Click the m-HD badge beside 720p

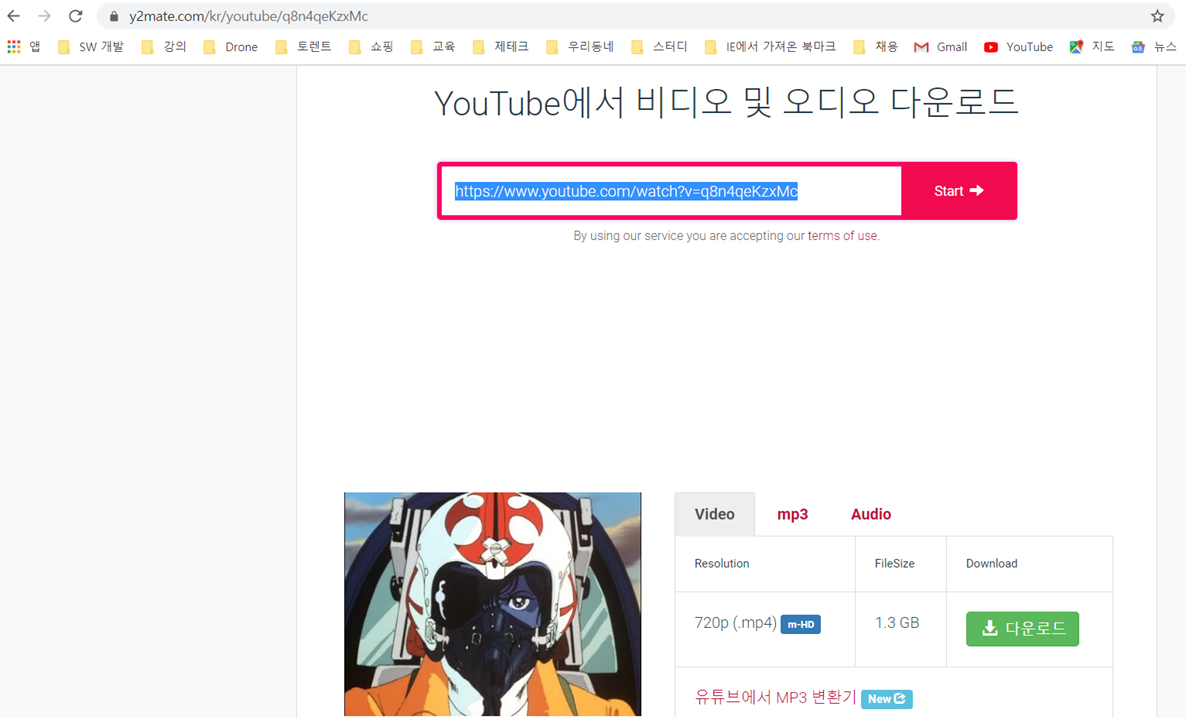click(x=800, y=625)
